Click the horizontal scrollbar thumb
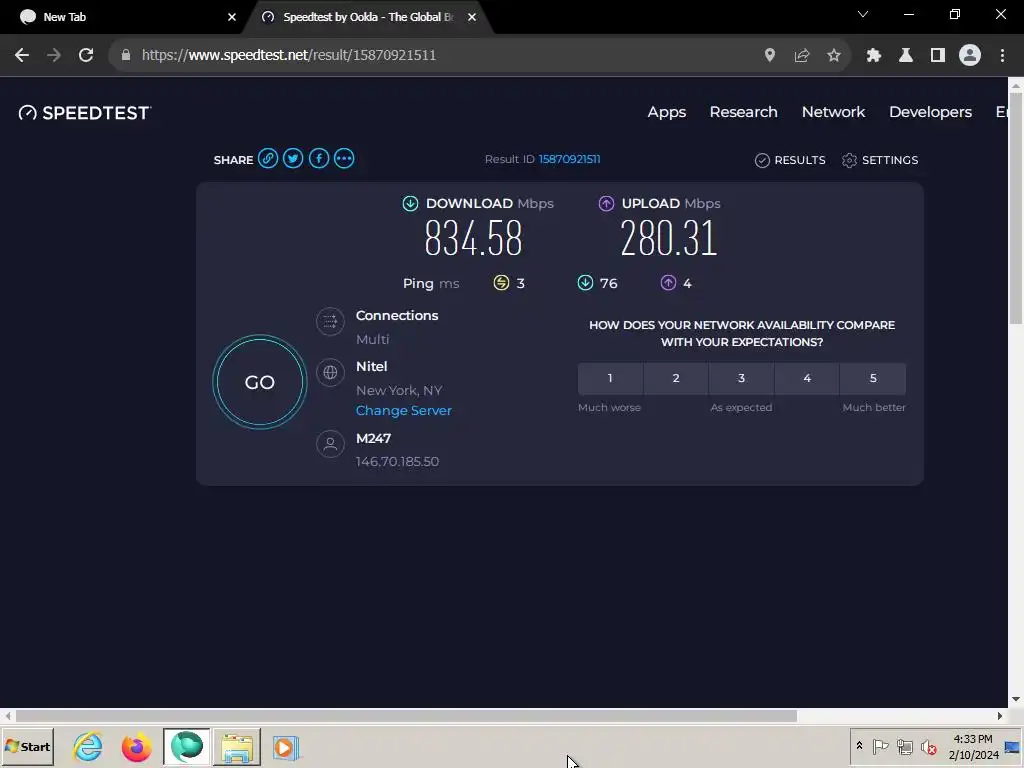 click(406, 716)
